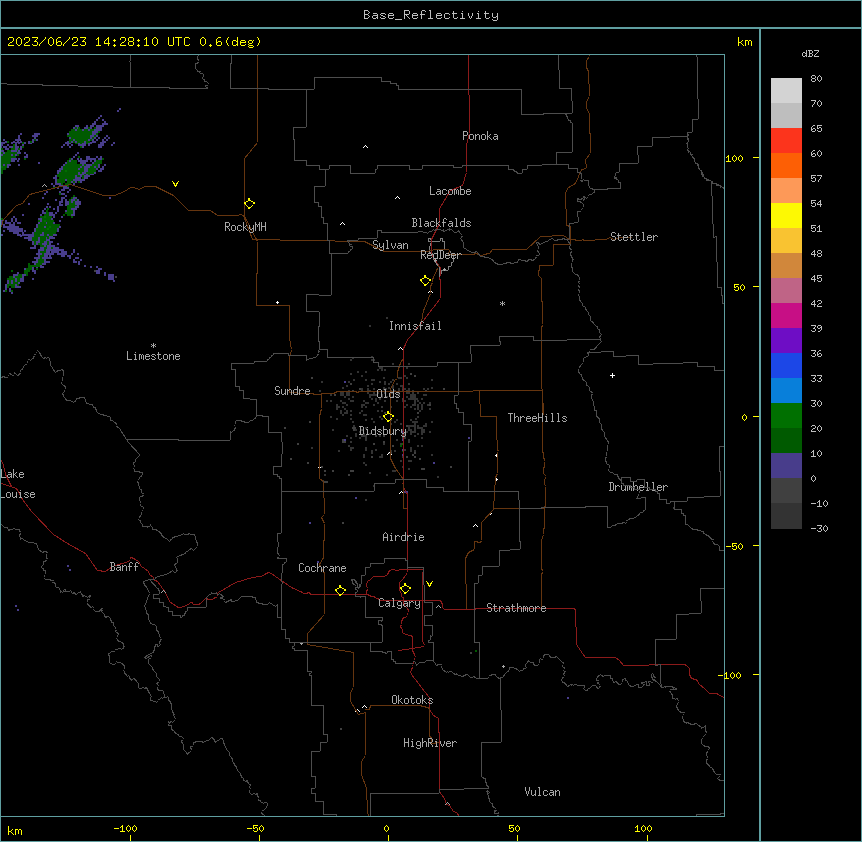This screenshot has width=862, height=842.
Task: Click the Base_Reflectivity title
Action: pos(431,15)
